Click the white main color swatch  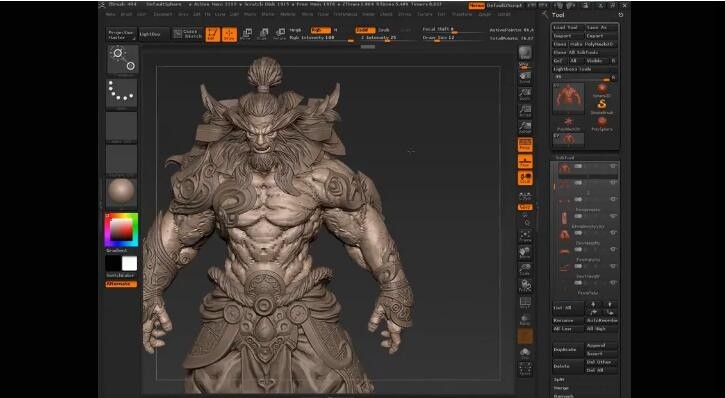click(129, 263)
